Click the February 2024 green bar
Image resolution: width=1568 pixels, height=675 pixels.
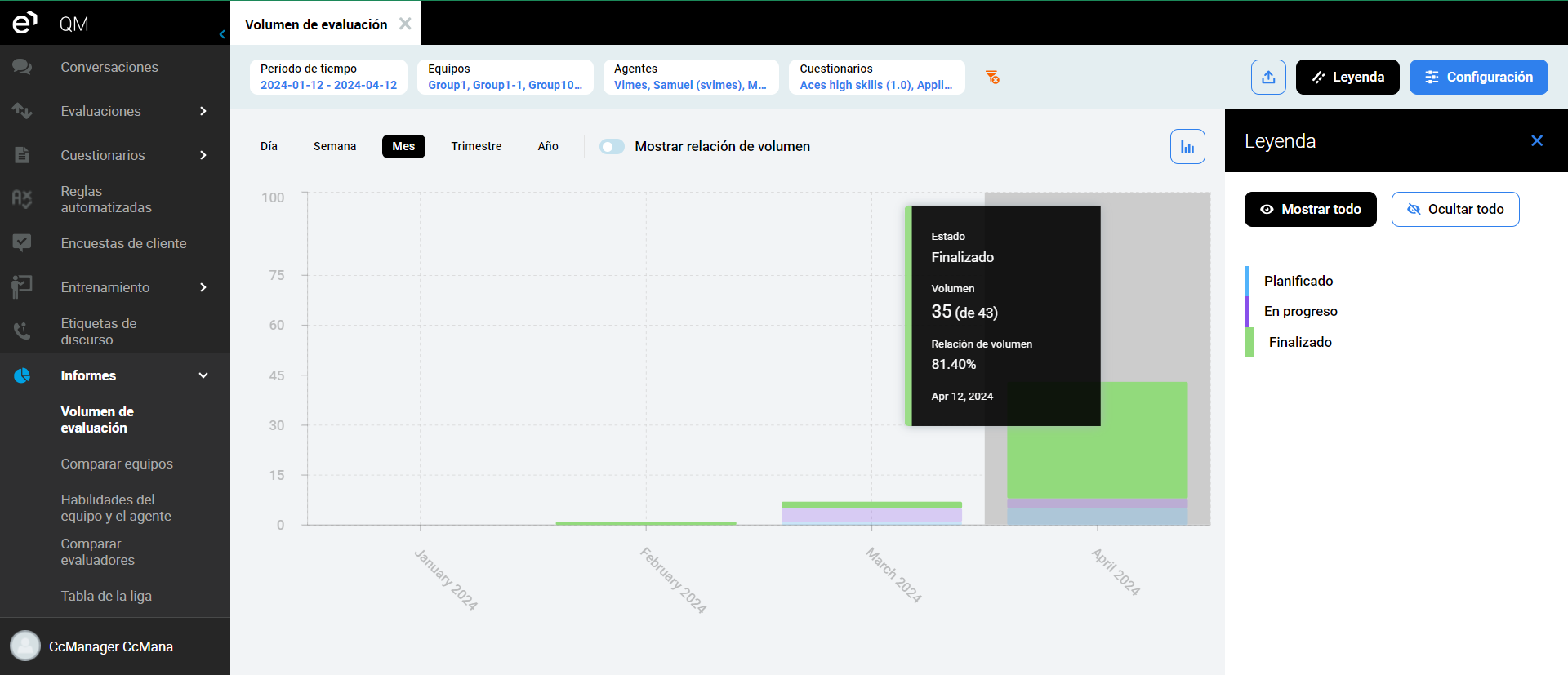click(646, 523)
